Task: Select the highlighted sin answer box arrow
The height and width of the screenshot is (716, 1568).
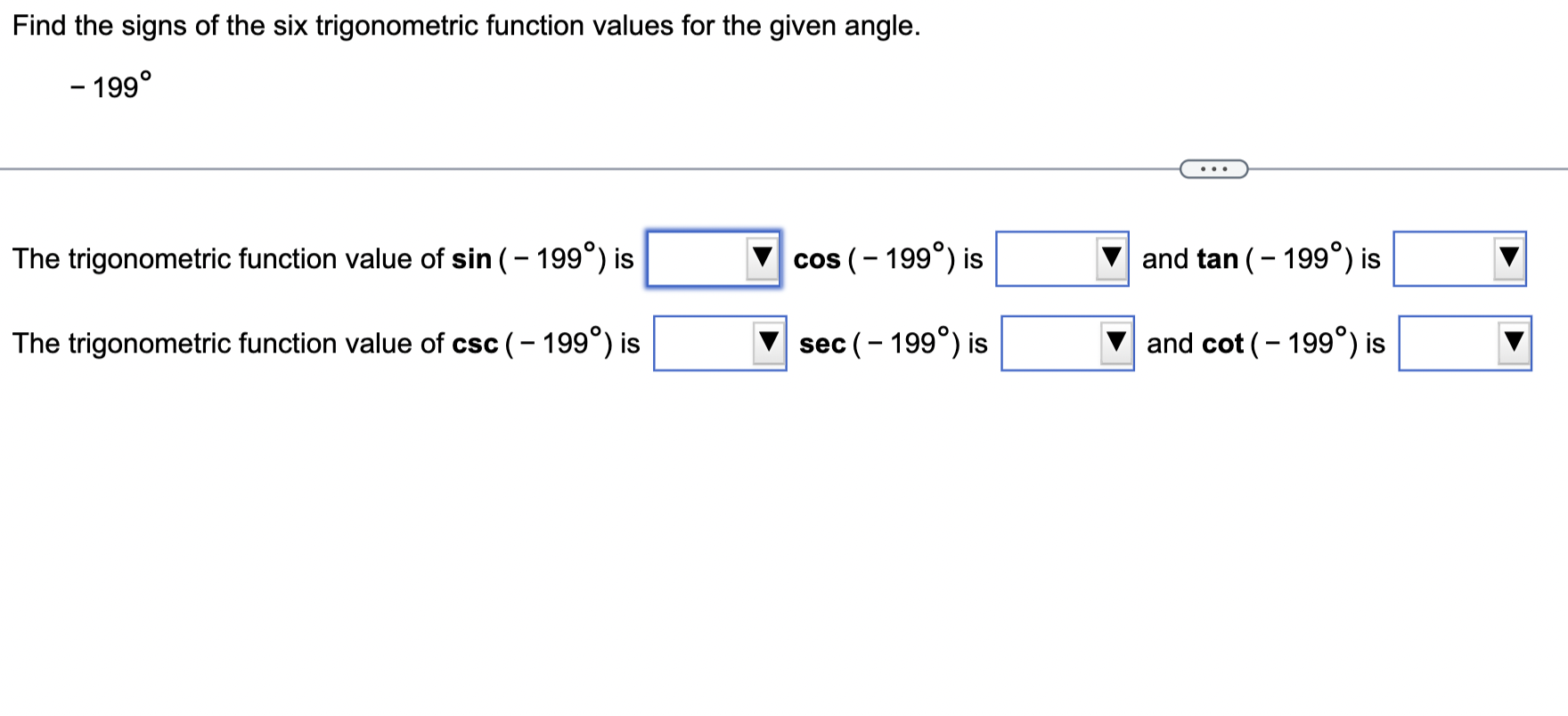Action: tap(764, 257)
